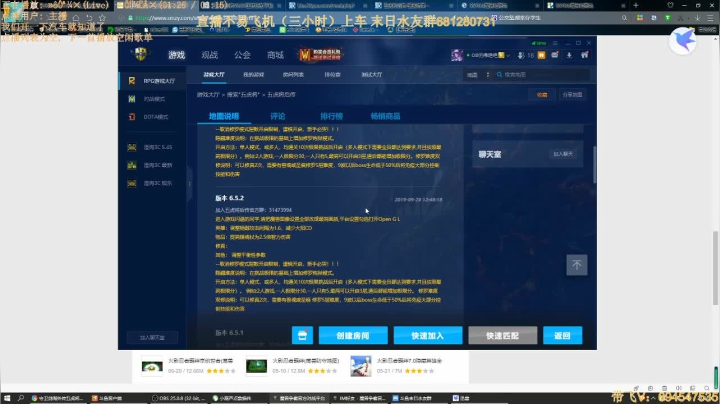Screen dimensions: 720x404
Task: Select the 地图说明 tab
Action: pos(224,116)
